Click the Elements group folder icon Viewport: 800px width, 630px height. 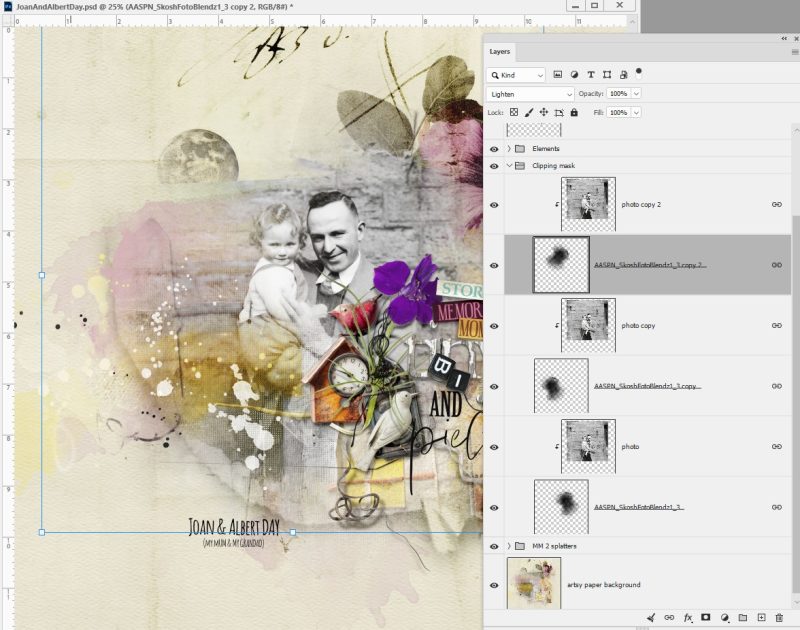[x=520, y=148]
